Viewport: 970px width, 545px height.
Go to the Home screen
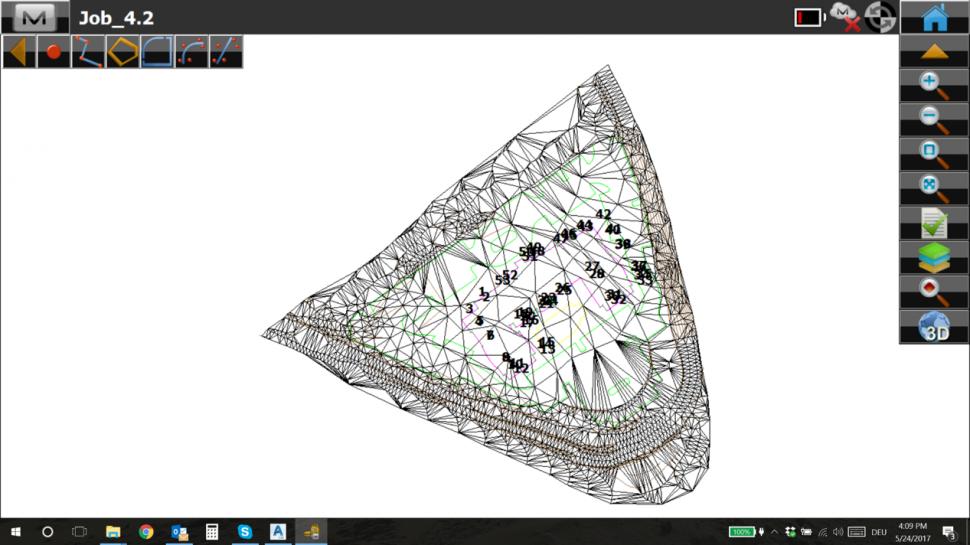[934, 17]
